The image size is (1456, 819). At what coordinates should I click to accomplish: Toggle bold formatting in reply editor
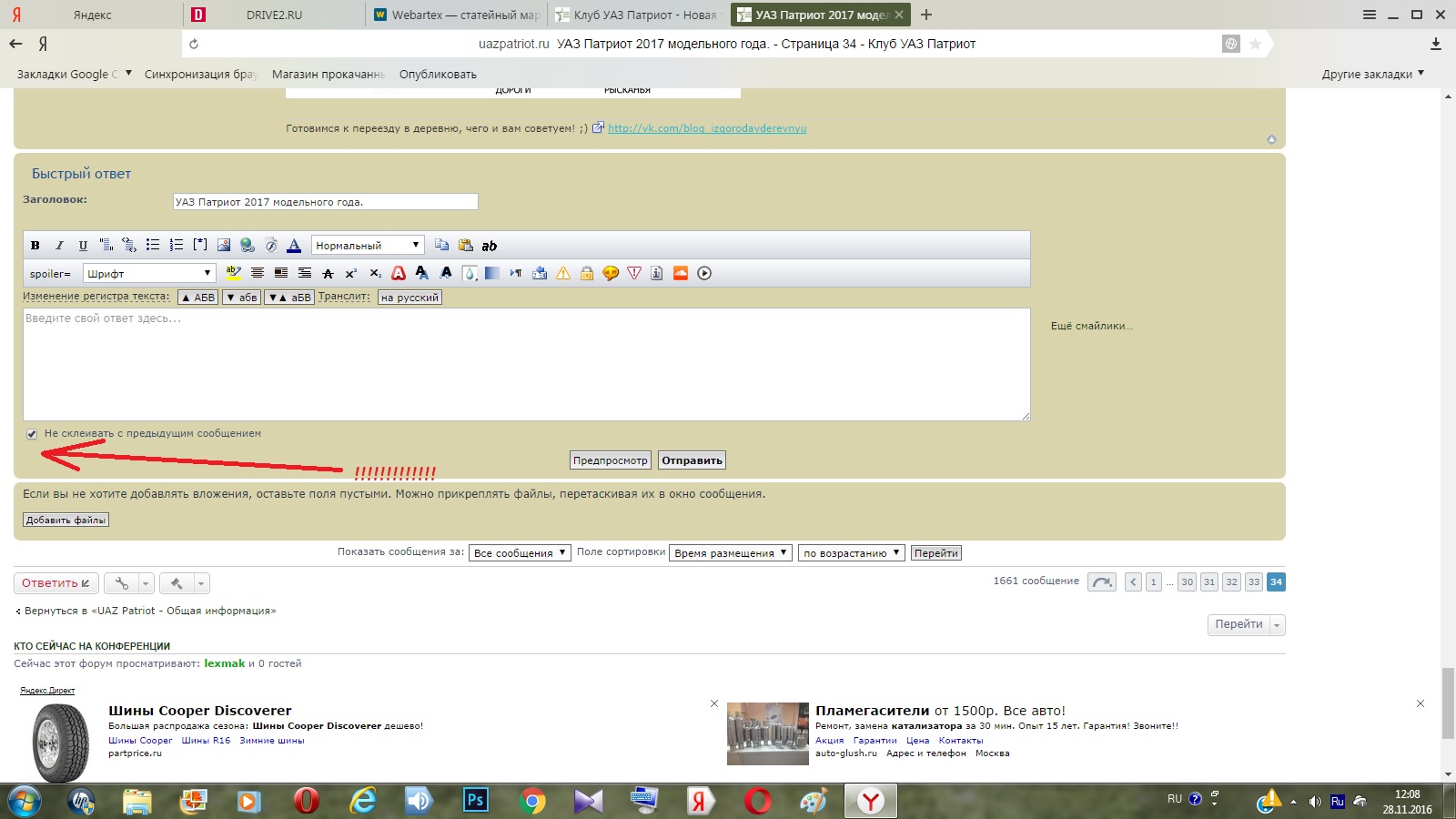35,245
